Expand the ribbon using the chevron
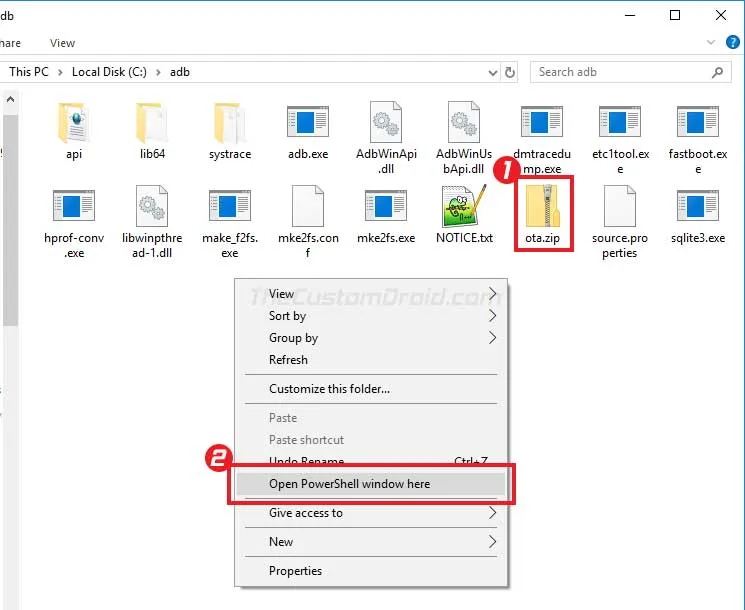The width and height of the screenshot is (745, 610). (x=711, y=42)
